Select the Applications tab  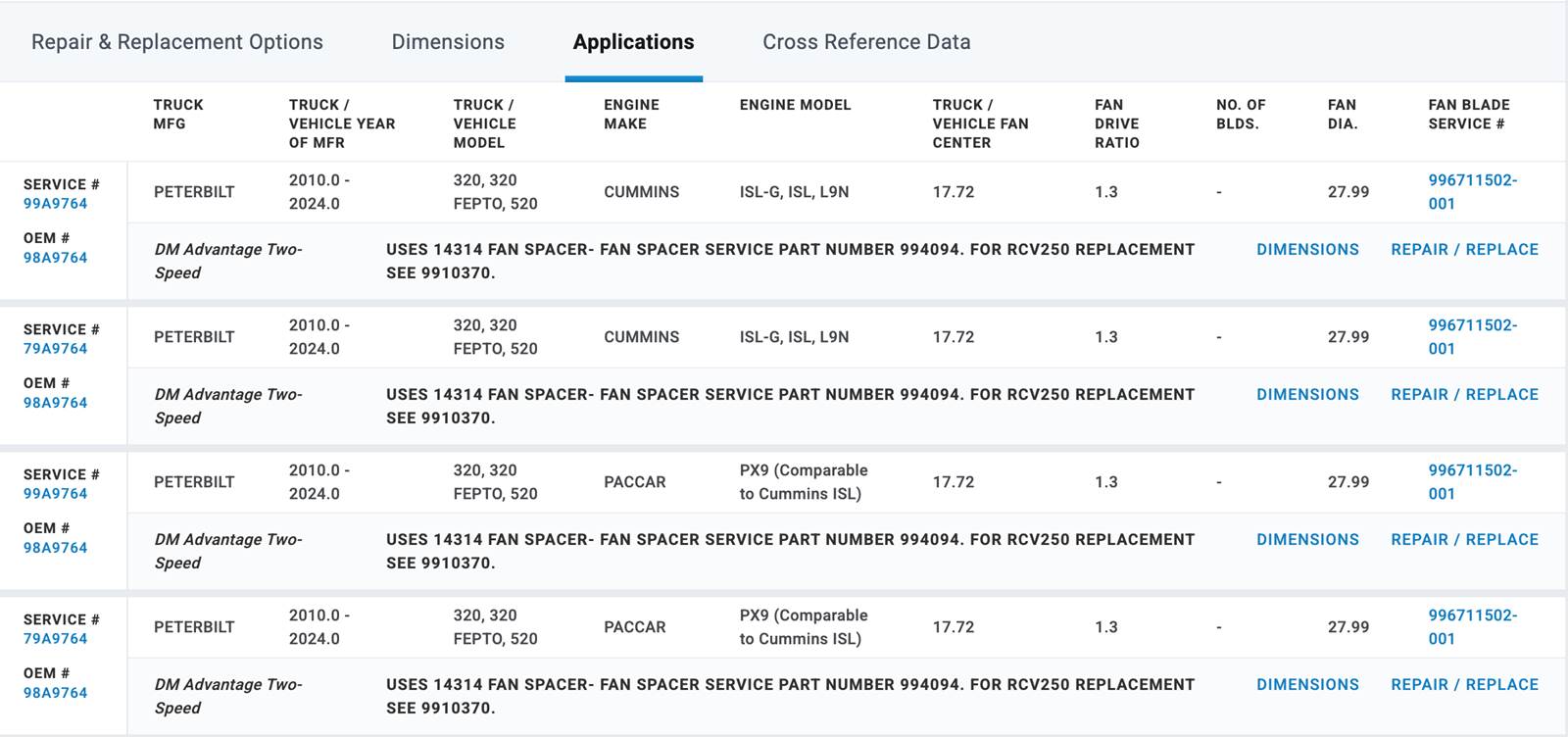point(634,42)
